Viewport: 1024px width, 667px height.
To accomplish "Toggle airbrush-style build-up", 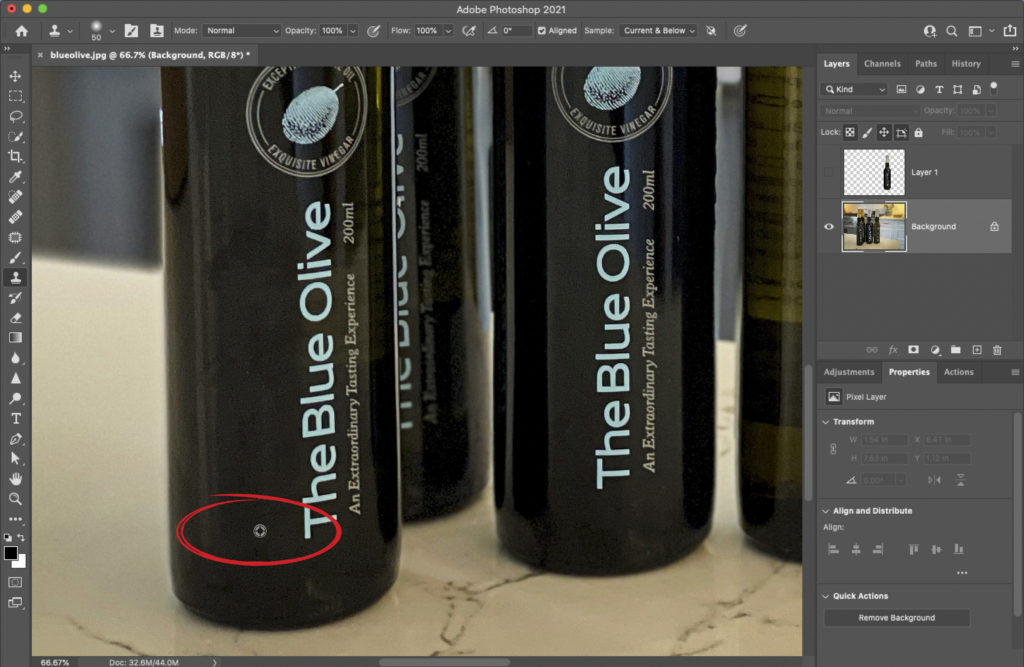I will (x=468, y=31).
